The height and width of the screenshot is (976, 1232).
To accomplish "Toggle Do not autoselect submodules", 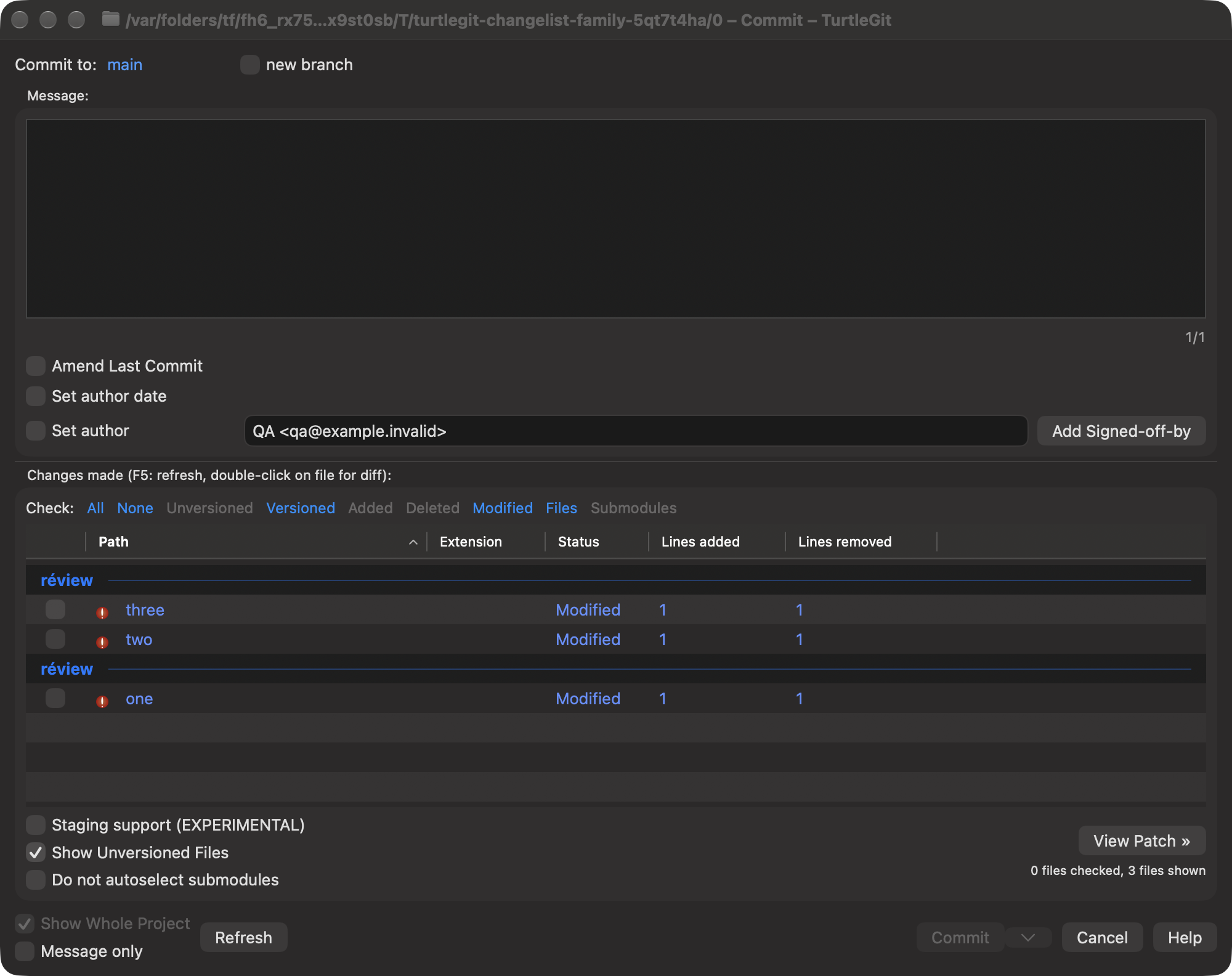I will pos(36,880).
